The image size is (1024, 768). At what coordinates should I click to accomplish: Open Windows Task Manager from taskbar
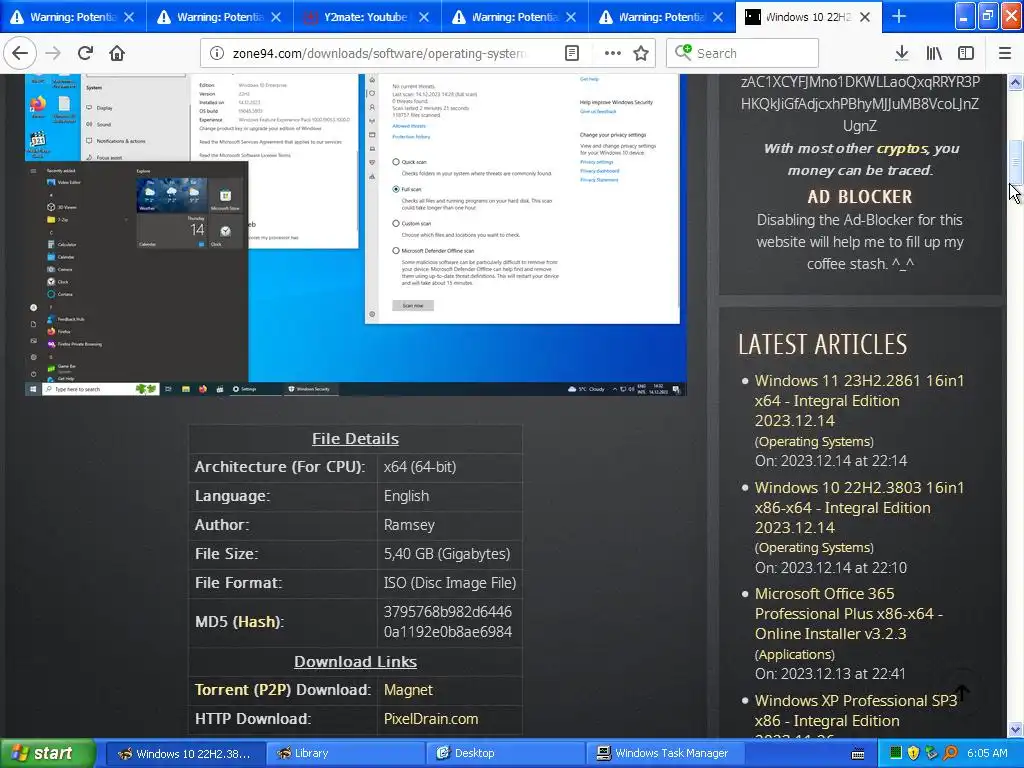coord(664,753)
